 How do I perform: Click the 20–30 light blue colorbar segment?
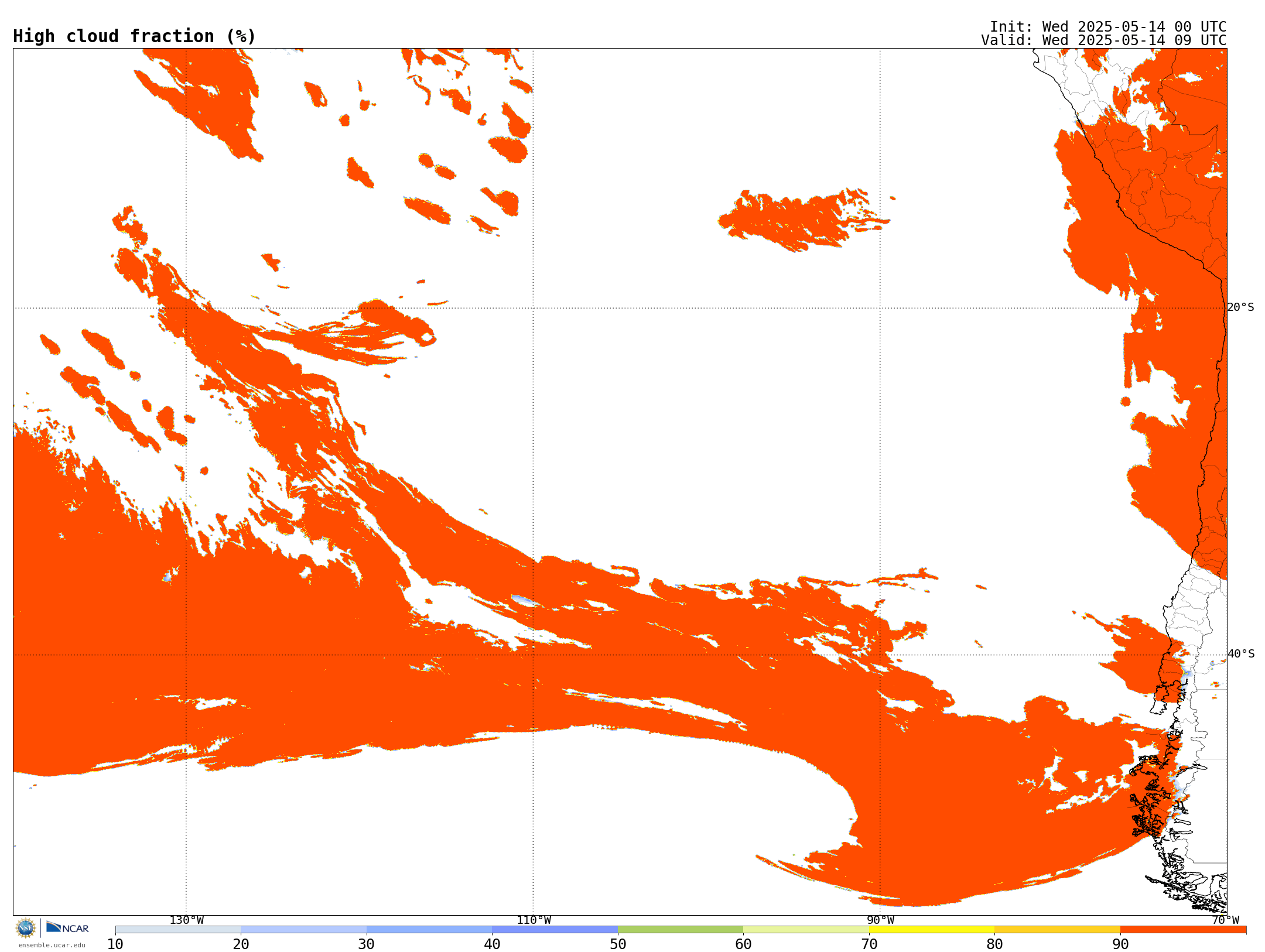click(x=303, y=930)
